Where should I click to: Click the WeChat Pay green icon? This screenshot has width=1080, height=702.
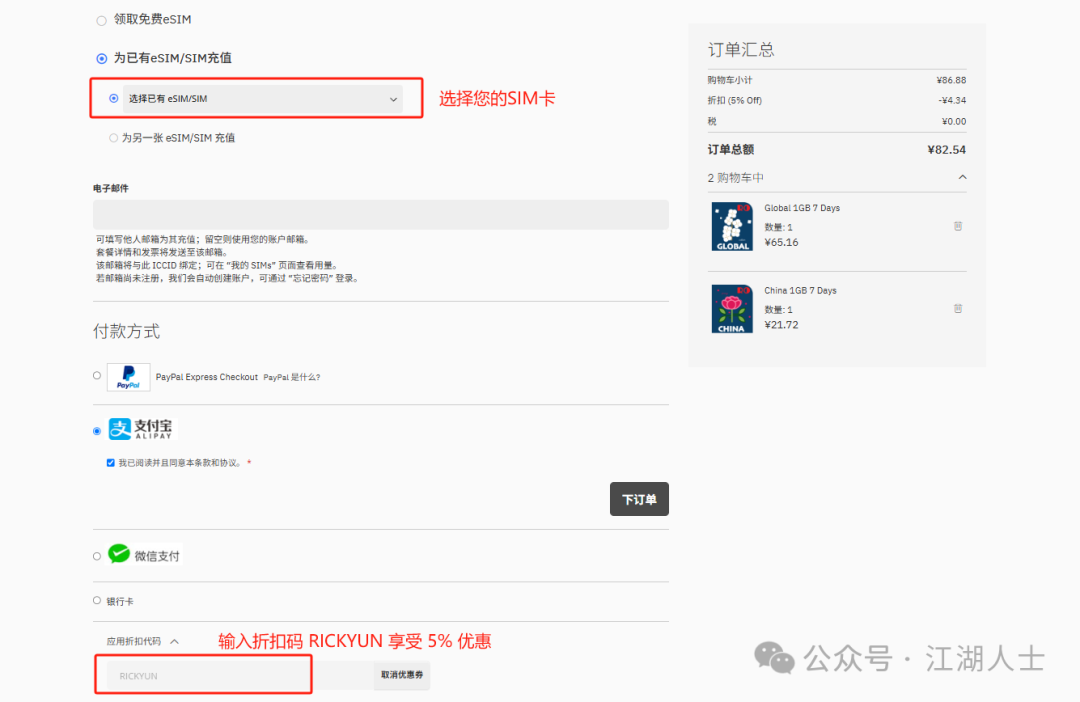[119, 554]
